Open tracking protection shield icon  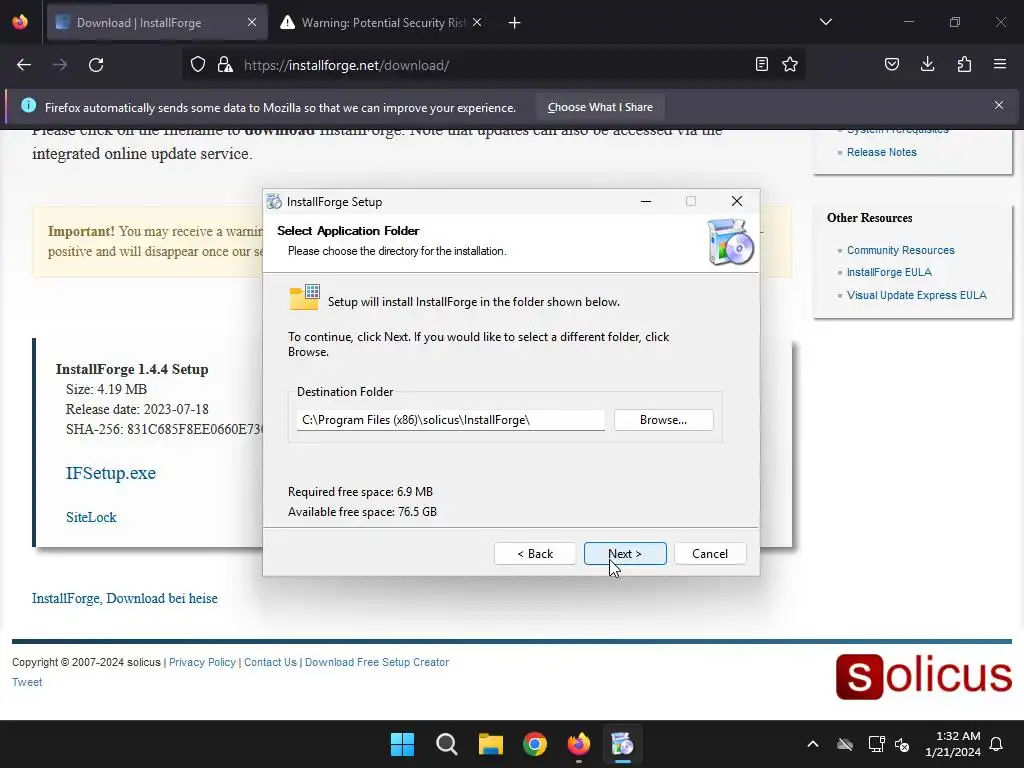tap(198, 65)
